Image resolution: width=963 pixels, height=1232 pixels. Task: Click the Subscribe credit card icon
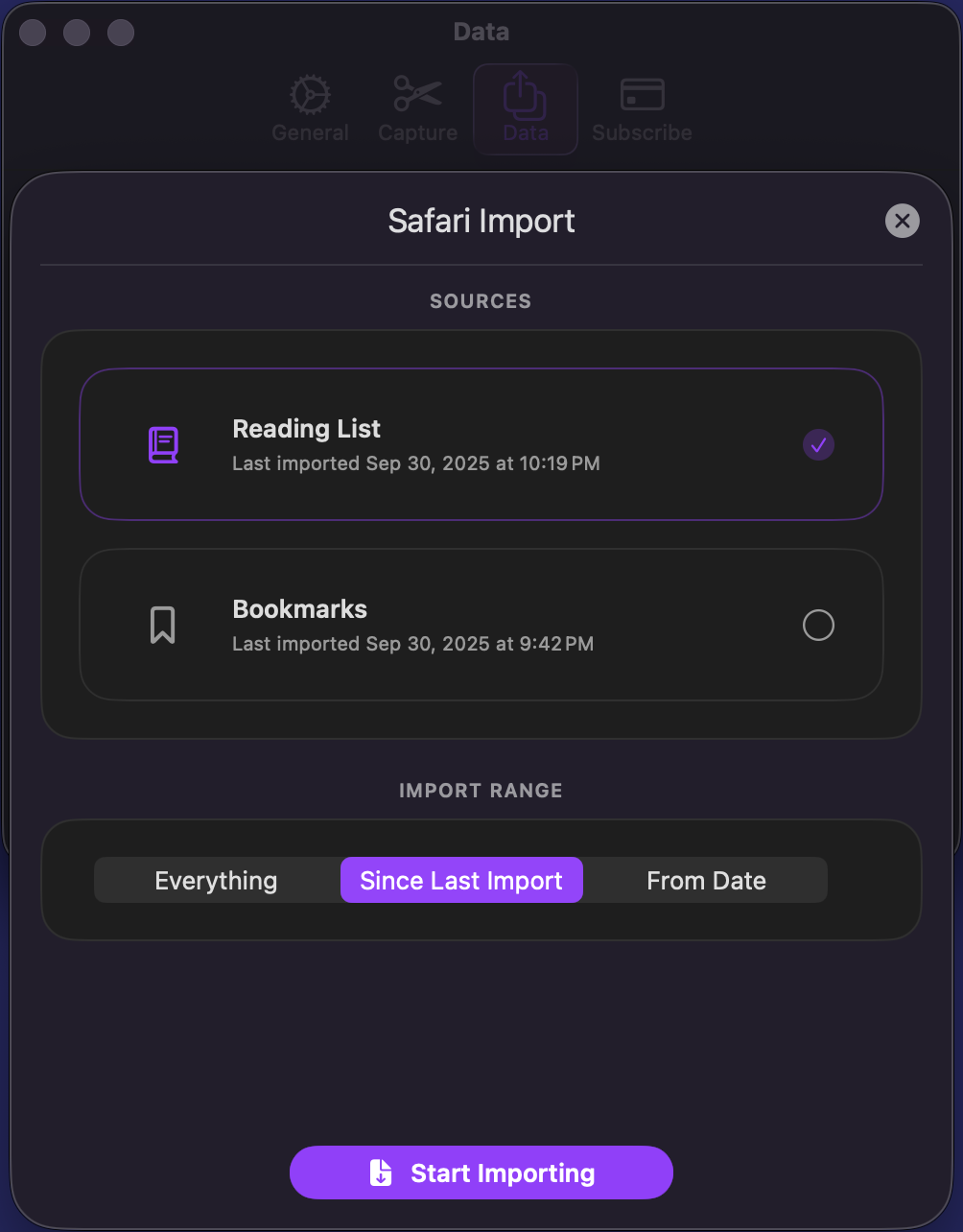tap(642, 94)
